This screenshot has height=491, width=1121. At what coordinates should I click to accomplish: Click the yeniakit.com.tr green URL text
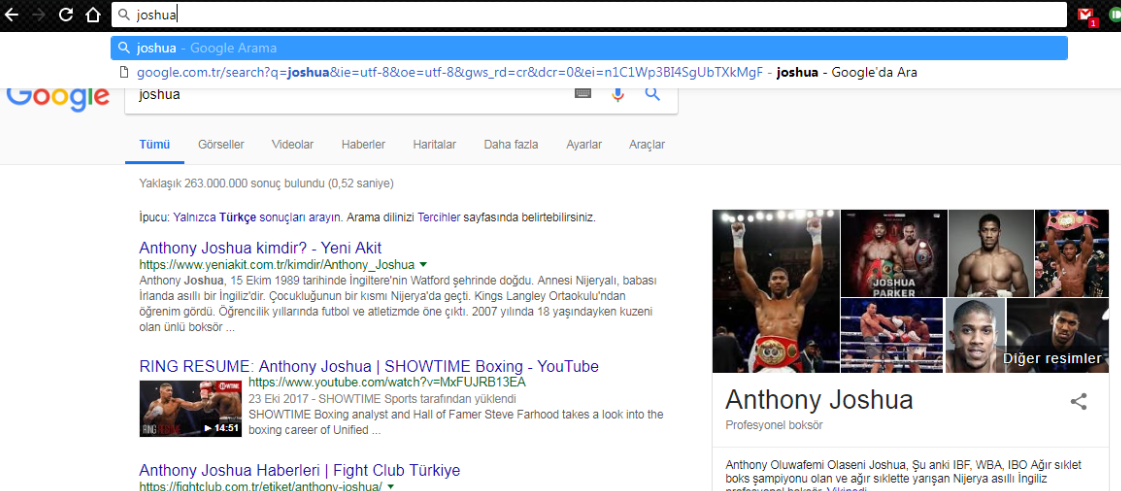[277, 264]
